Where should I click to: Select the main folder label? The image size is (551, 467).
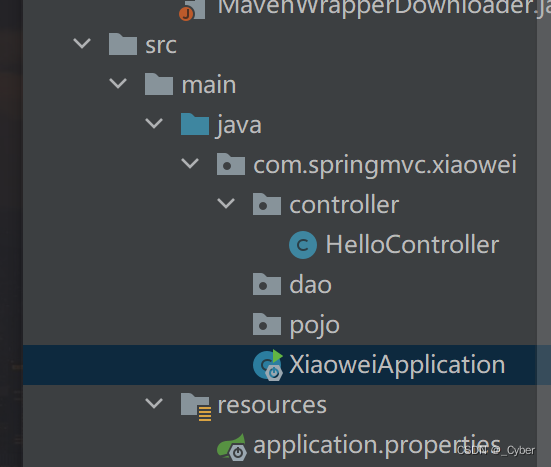209,85
